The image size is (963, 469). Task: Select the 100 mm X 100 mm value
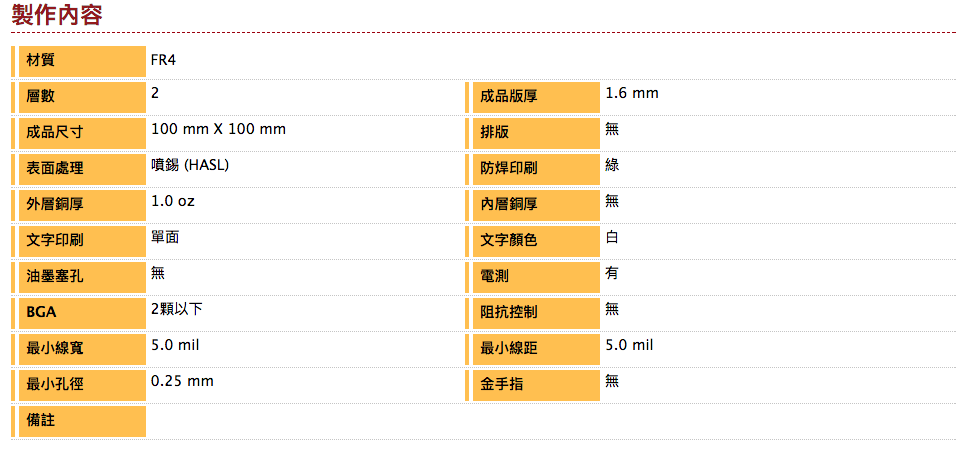coord(218,130)
